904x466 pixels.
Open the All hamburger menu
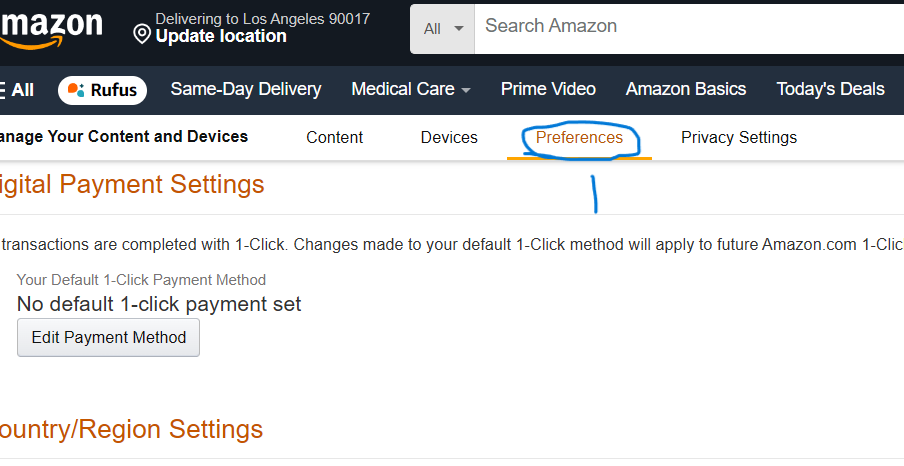16,90
